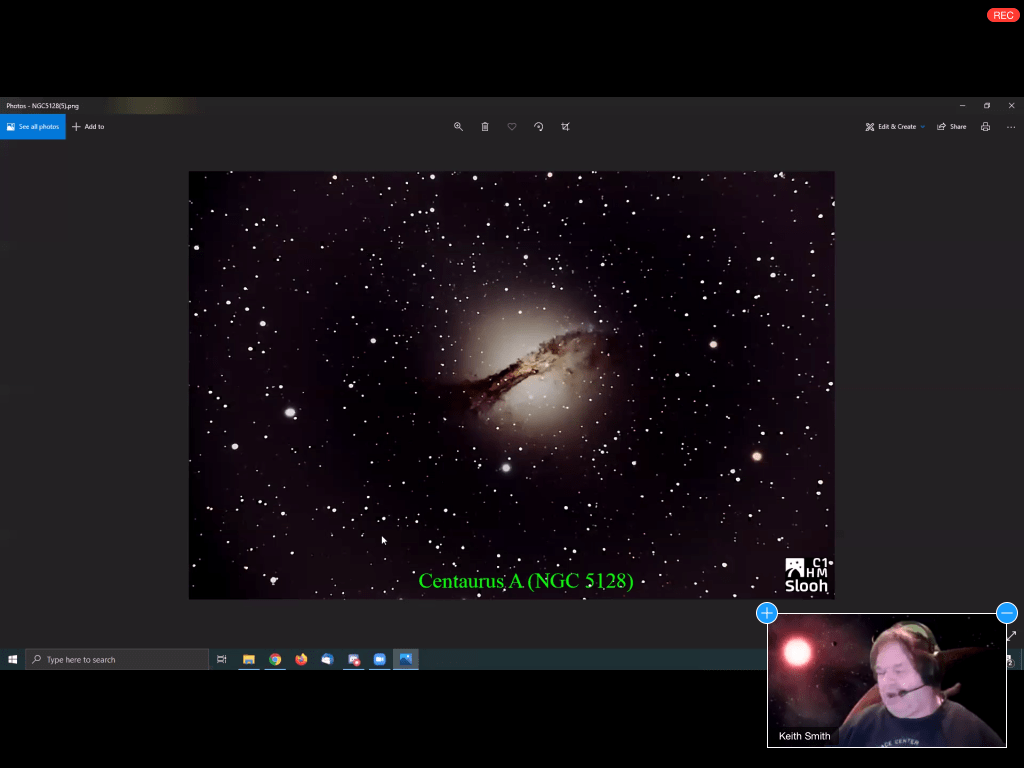Screen dimensions: 1024x768
Task: Enlarge video with the blue plus button
Action: 767,613
